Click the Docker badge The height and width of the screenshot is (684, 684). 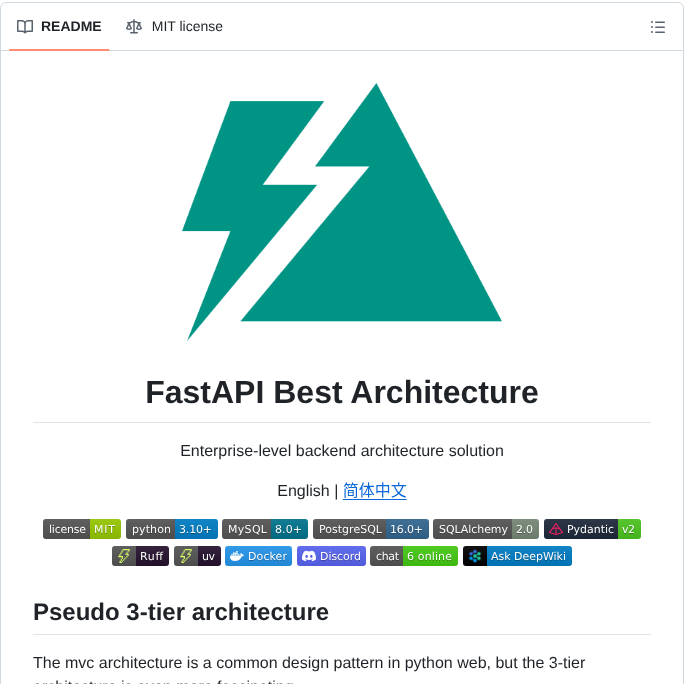coord(259,556)
